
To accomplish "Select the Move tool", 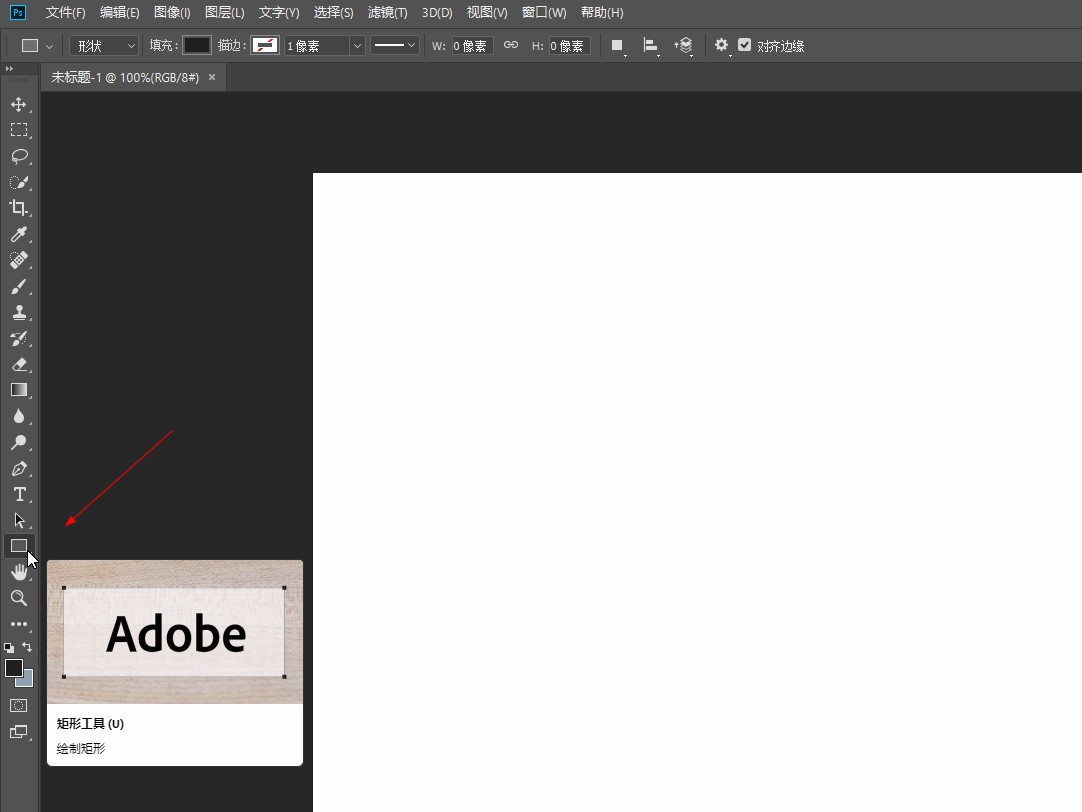I will 19,104.
